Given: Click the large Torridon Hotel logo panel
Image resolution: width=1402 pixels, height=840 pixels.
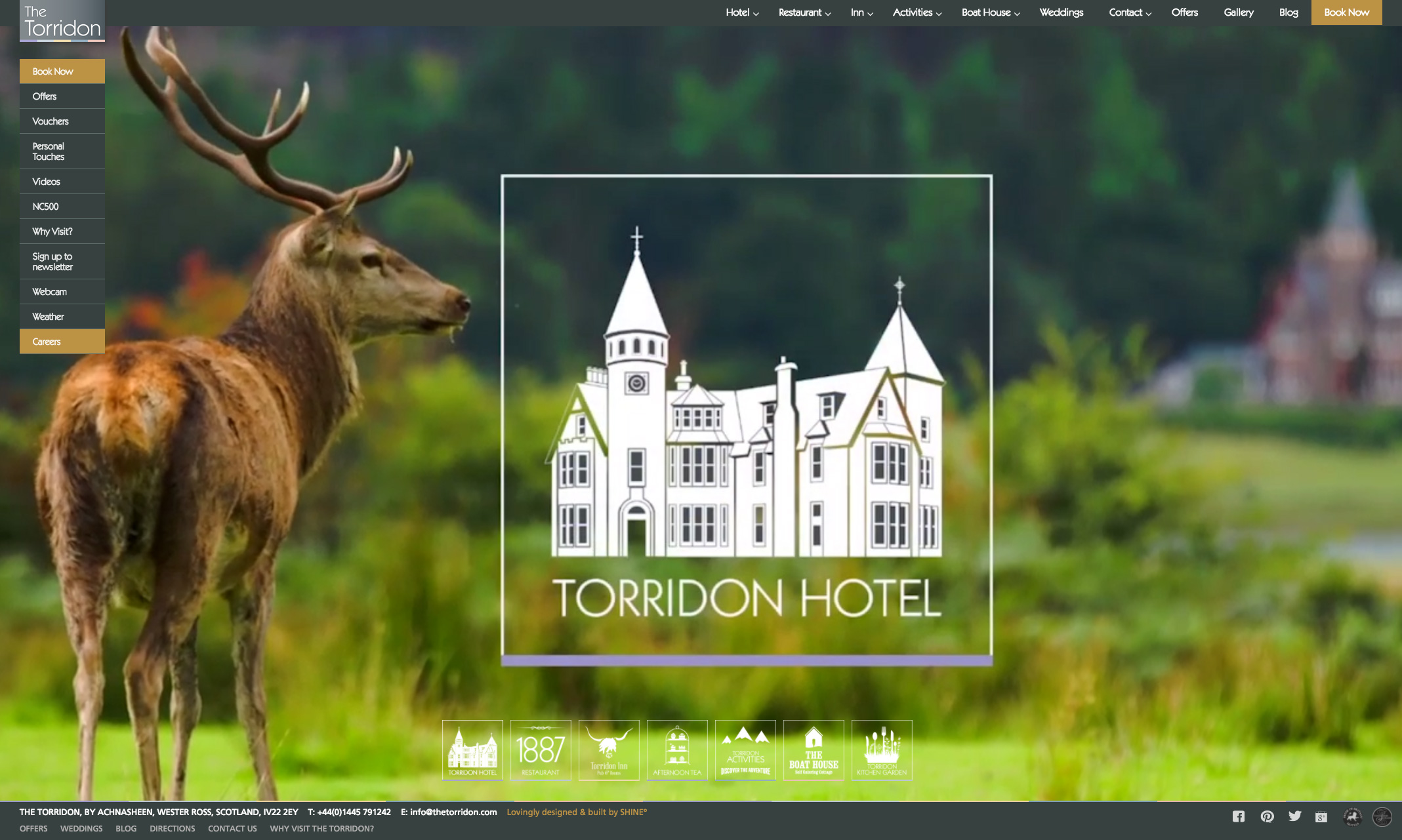Looking at the screenshot, I should [747, 420].
